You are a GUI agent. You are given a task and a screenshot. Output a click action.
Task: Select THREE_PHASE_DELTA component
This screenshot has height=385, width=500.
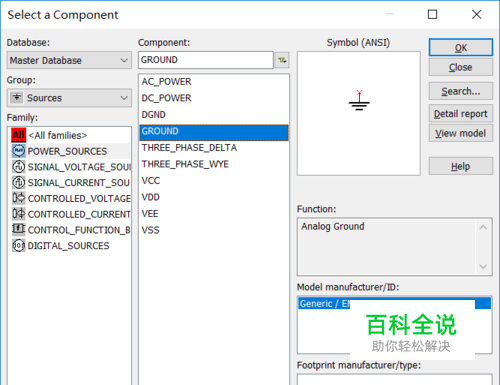214,148
